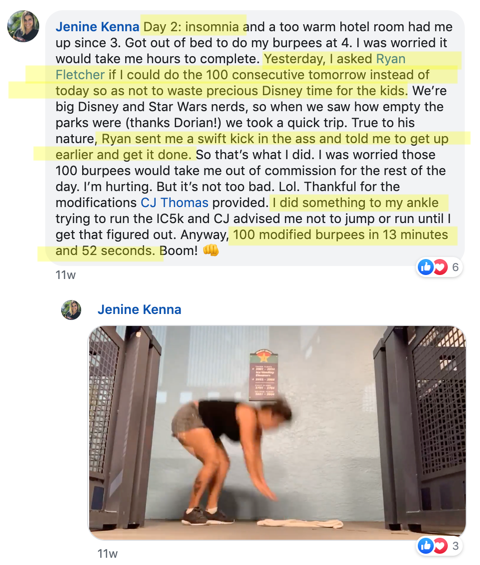This screenshot has width=480, height=565.
Task: Click the fist emoji after Boom!
Action: [x=211, y=250]
